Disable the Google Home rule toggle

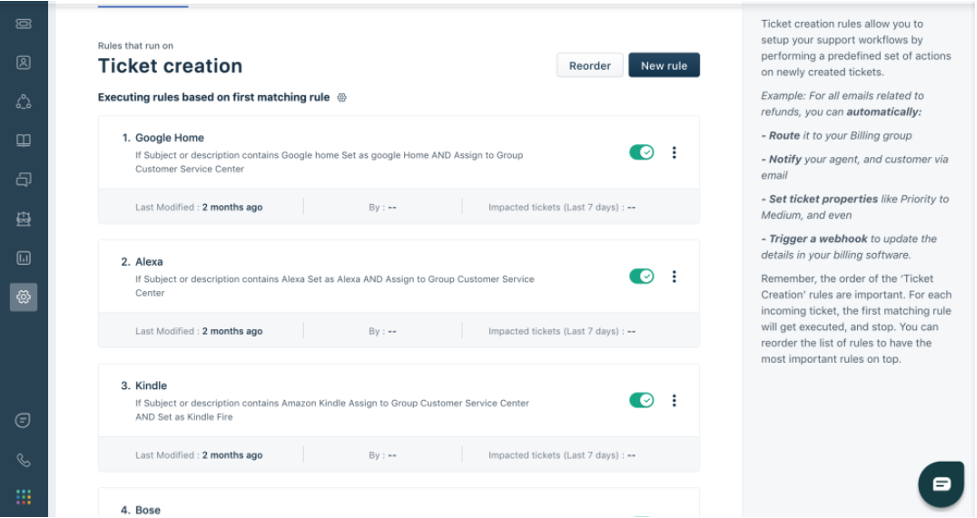point(641,153)
